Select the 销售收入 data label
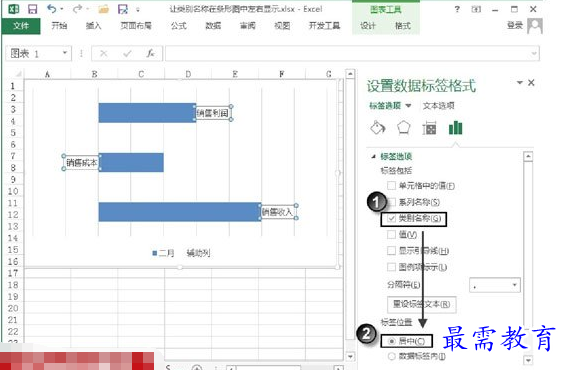 click(x=278, y=212)
